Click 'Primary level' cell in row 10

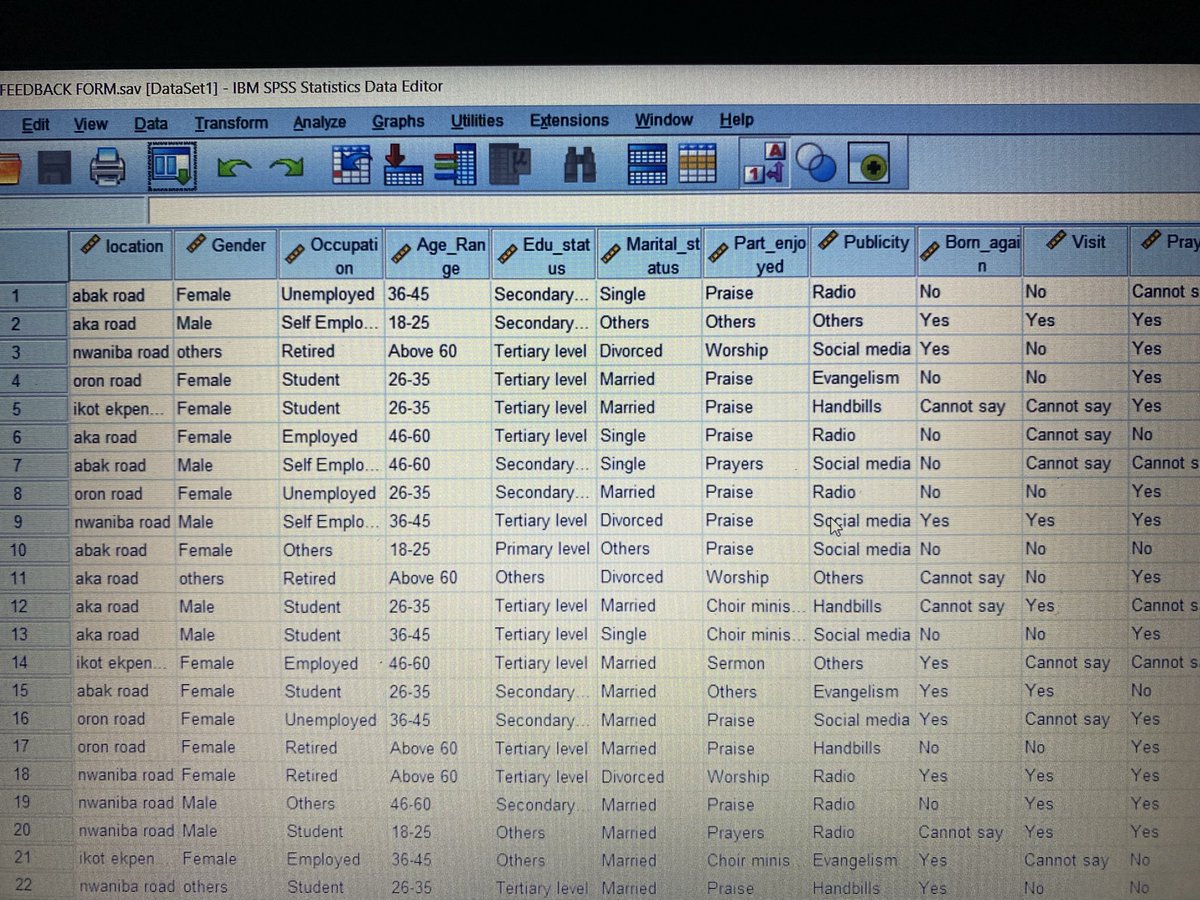(544, 549)
